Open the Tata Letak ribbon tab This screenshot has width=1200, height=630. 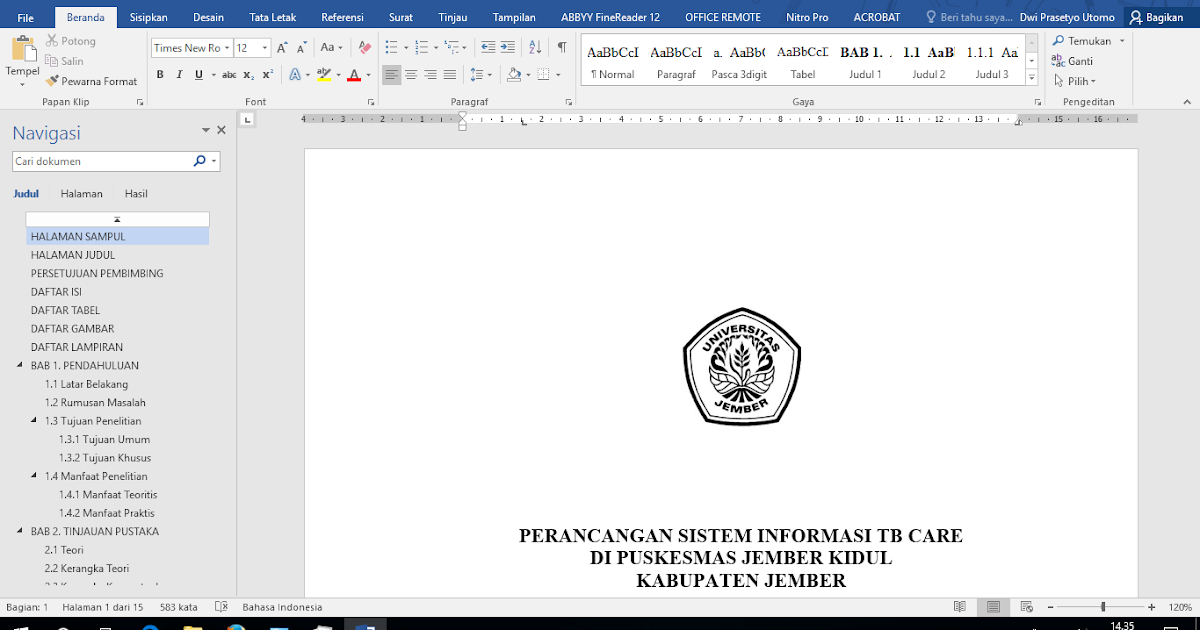(272, 17)
